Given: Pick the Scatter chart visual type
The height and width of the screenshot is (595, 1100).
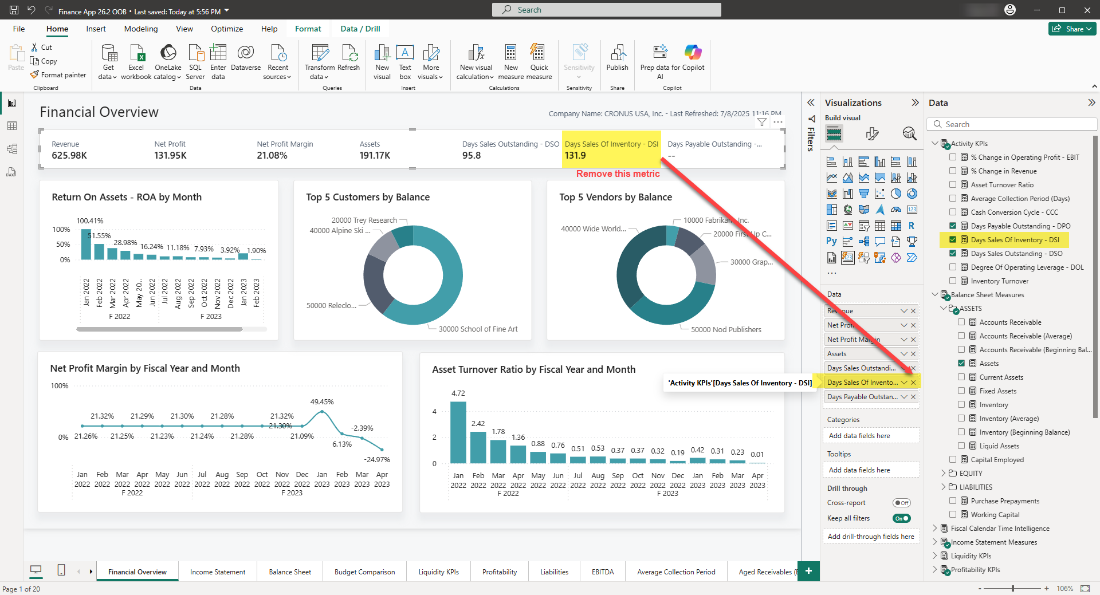Looking at the screenshot, I should pos(880,193).
